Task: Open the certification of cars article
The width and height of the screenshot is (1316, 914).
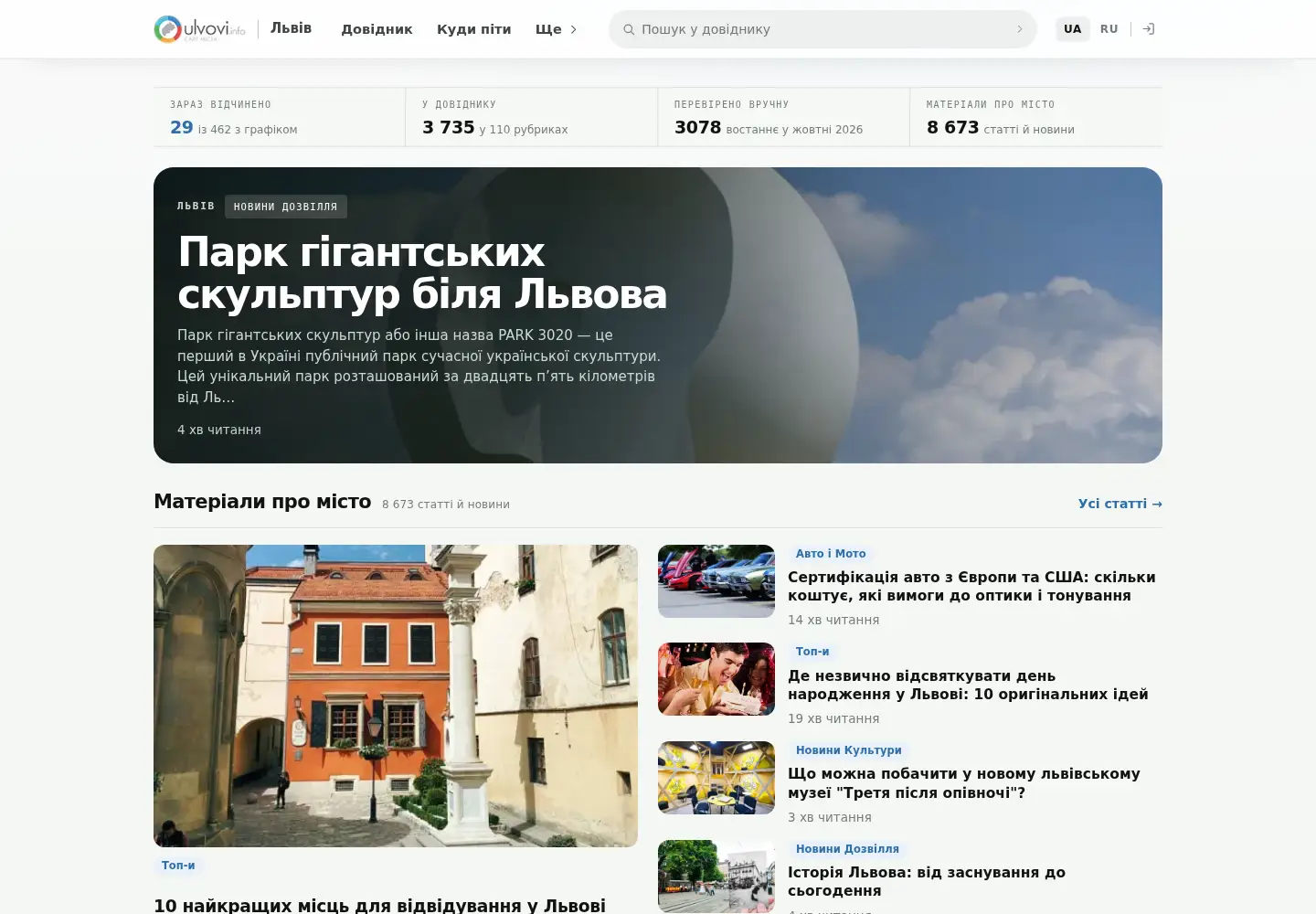Action: (971, 586)
